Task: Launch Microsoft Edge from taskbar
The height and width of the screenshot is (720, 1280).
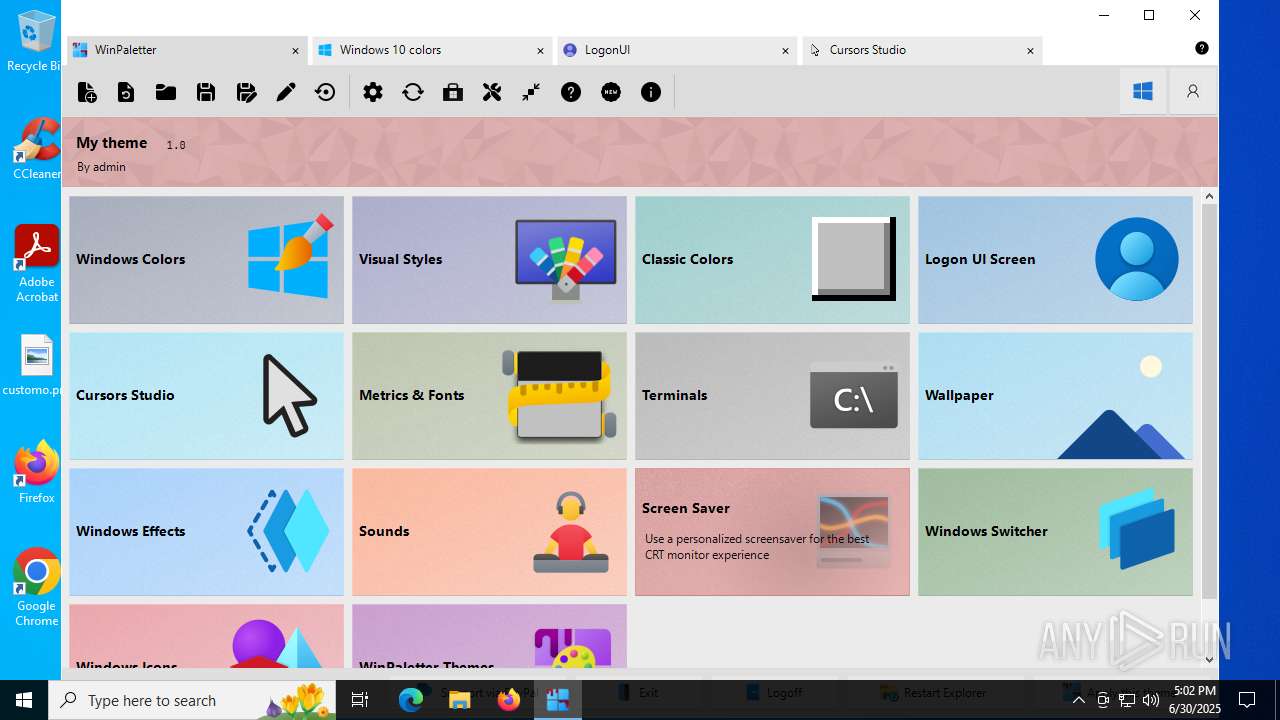Action: click(x=411, y=700)
